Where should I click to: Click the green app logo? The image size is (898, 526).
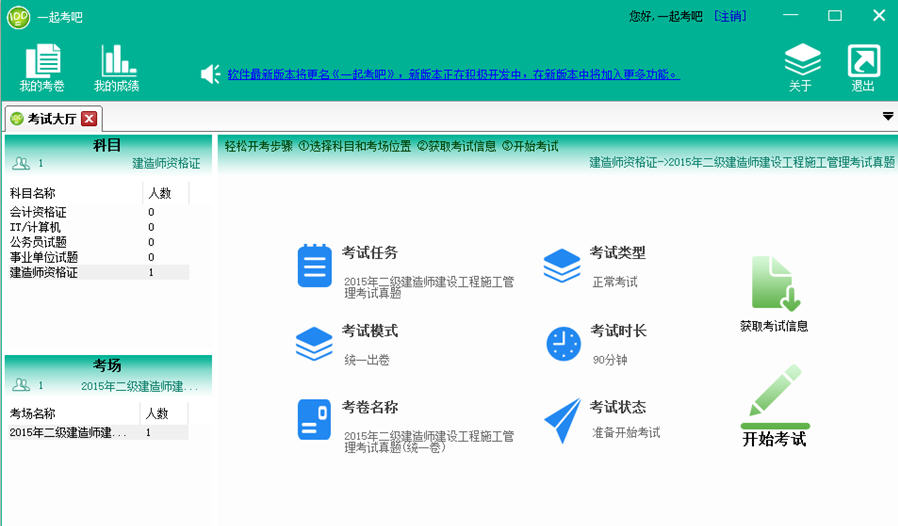point(18,17)
